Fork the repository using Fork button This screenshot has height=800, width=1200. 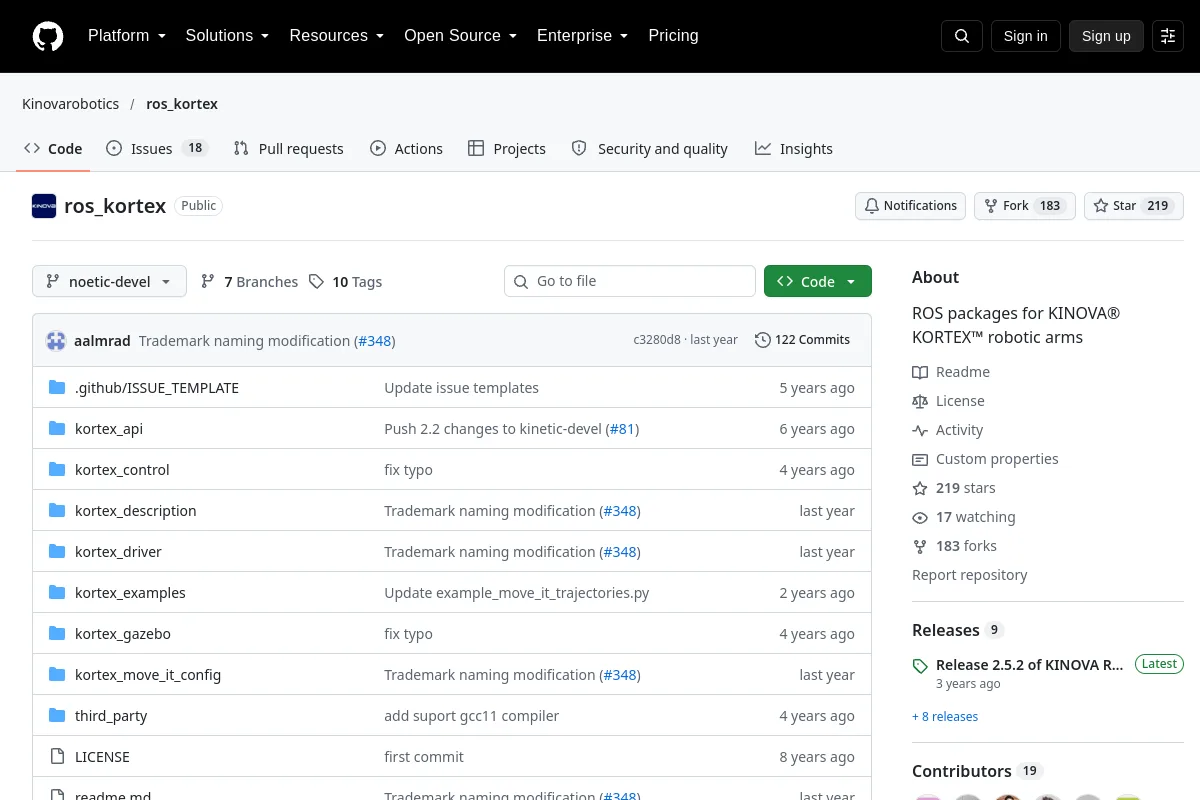point(1025,206)
